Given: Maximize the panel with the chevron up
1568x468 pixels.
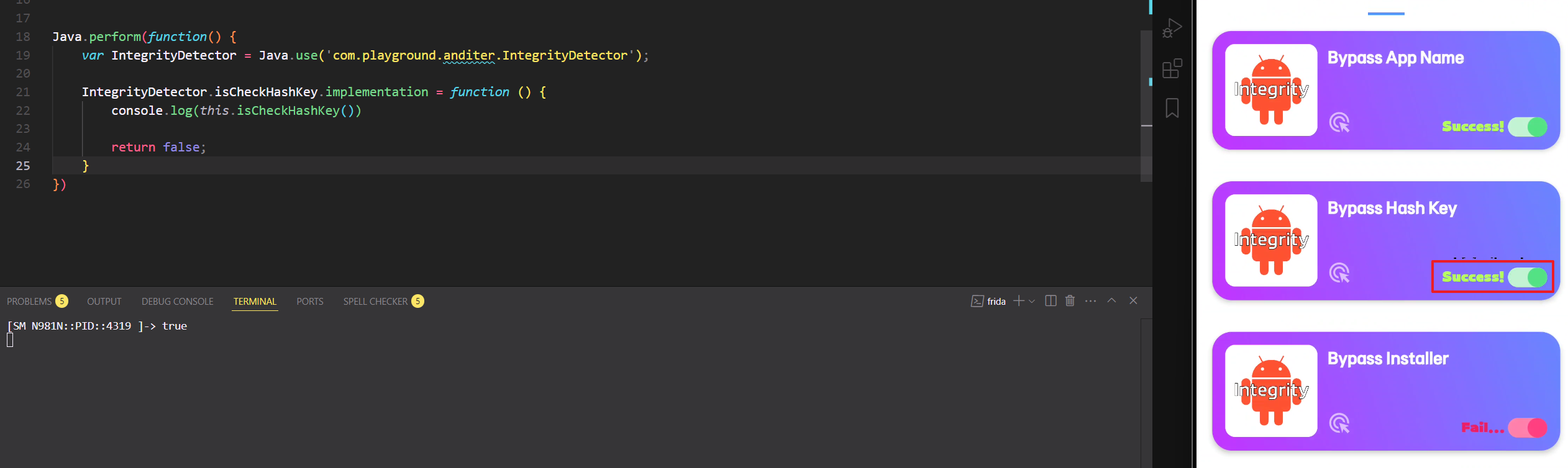Looking at the screenshot, I should pos(1112,300).
